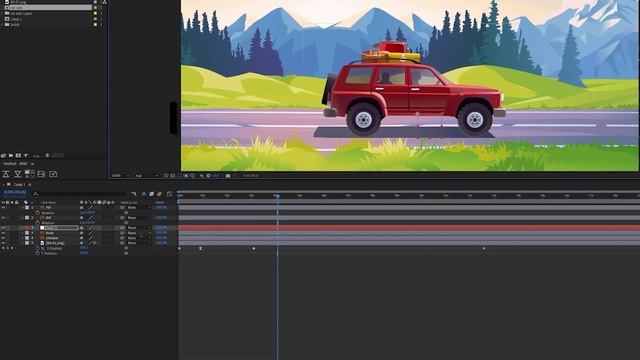The height and width of the screenshot is (360, 640).
Task: Click the rectangle-with-plus icon in Overlord panel
Action: tap(53, 174)
